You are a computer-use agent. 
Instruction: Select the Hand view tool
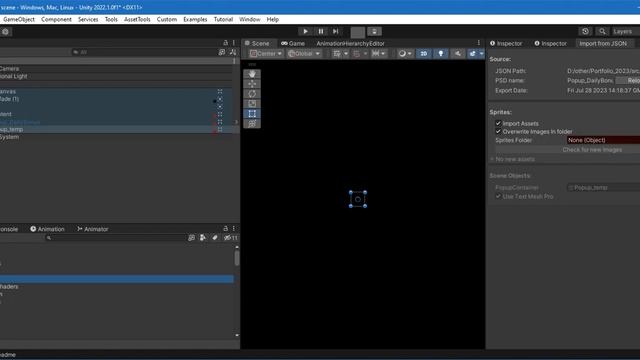(252, 74)
